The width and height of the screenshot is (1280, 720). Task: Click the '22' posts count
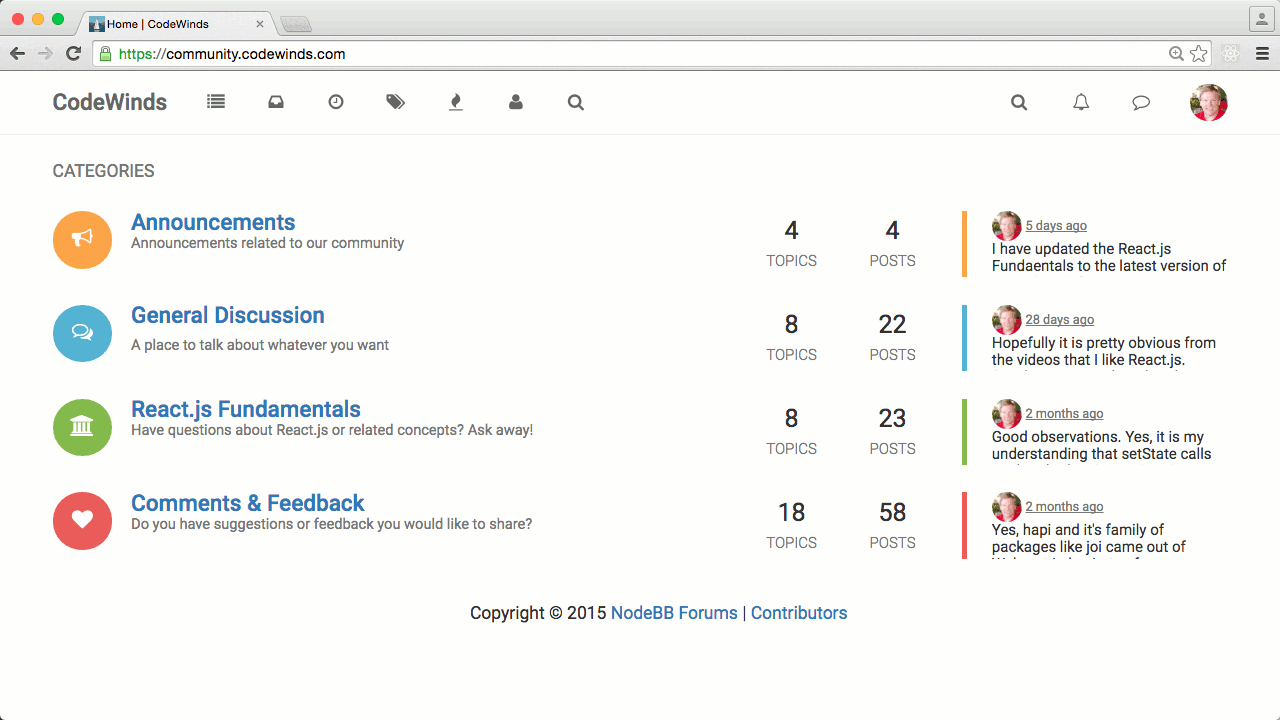click(892, 324)
